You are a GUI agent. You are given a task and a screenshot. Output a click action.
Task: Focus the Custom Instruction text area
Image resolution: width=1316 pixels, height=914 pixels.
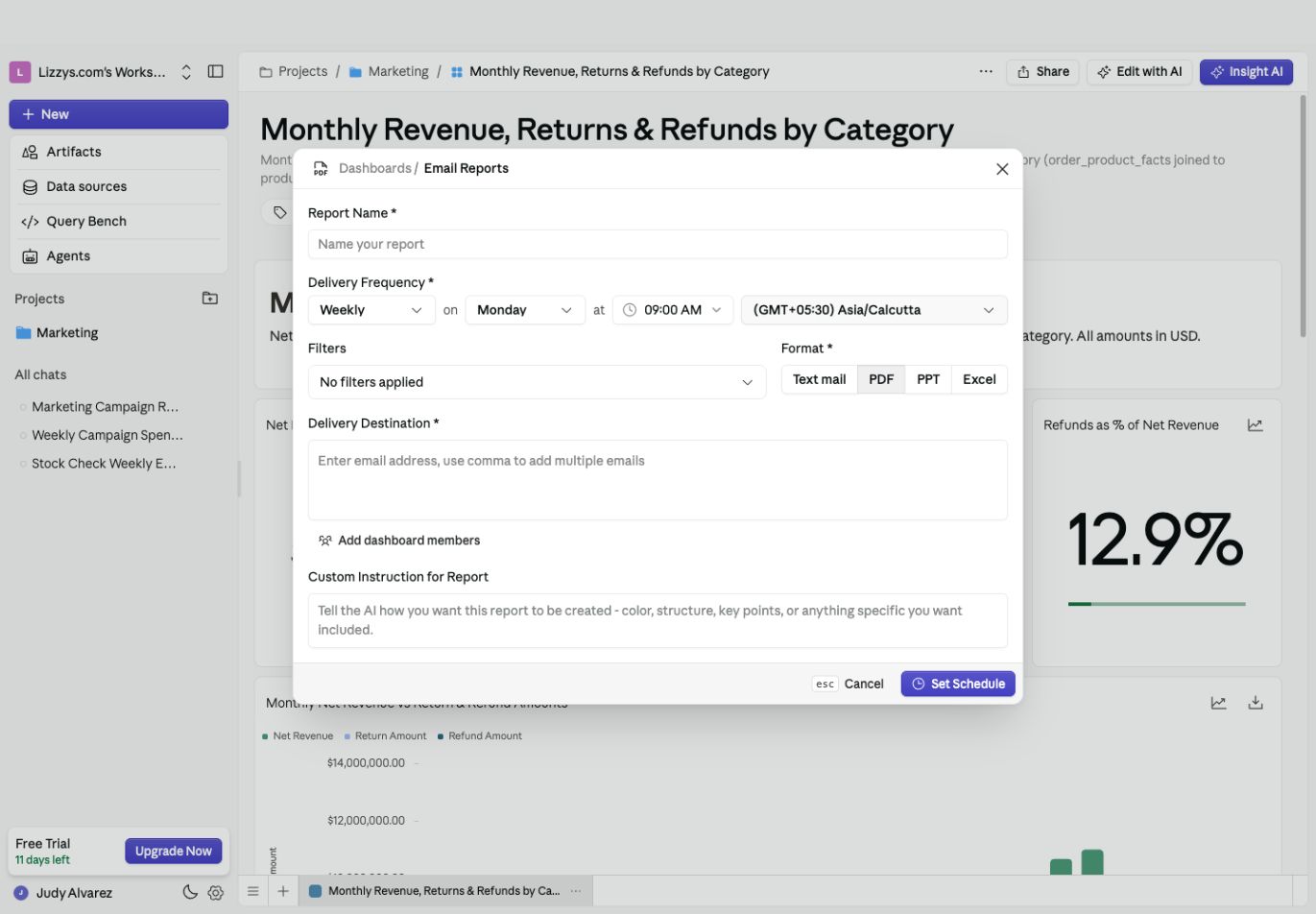658,620
